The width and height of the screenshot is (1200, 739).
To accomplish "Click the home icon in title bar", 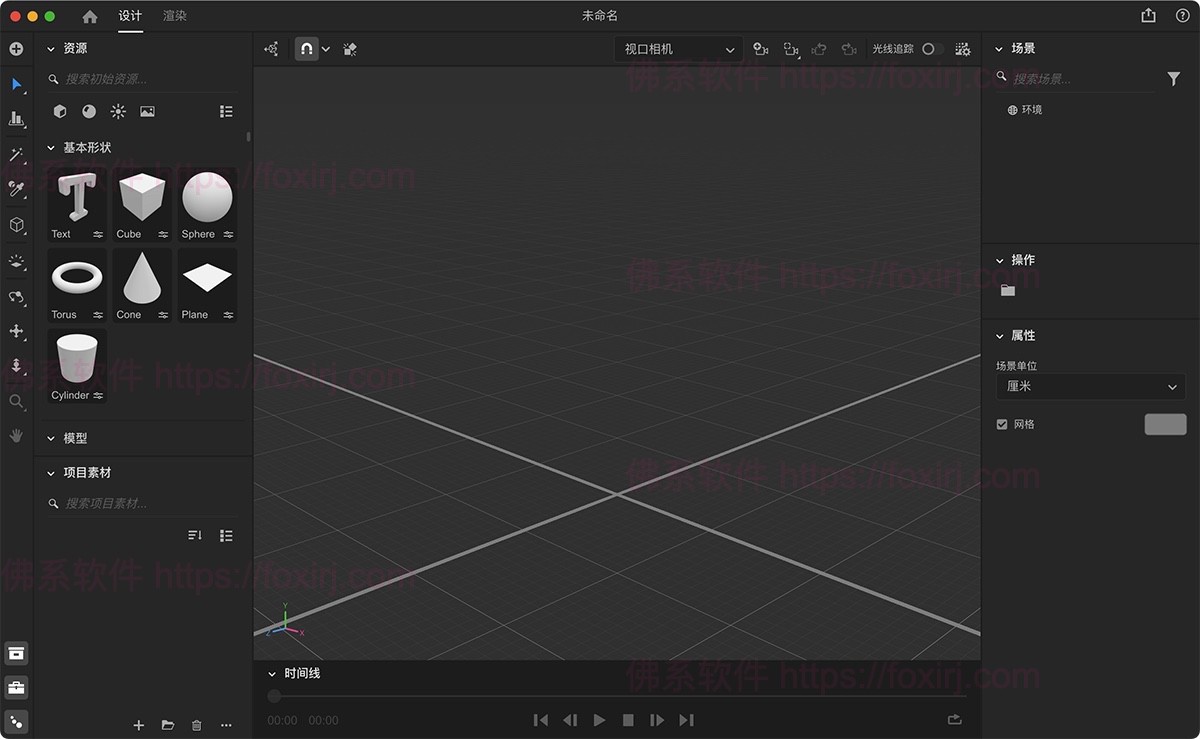I will tap(90, 16).
